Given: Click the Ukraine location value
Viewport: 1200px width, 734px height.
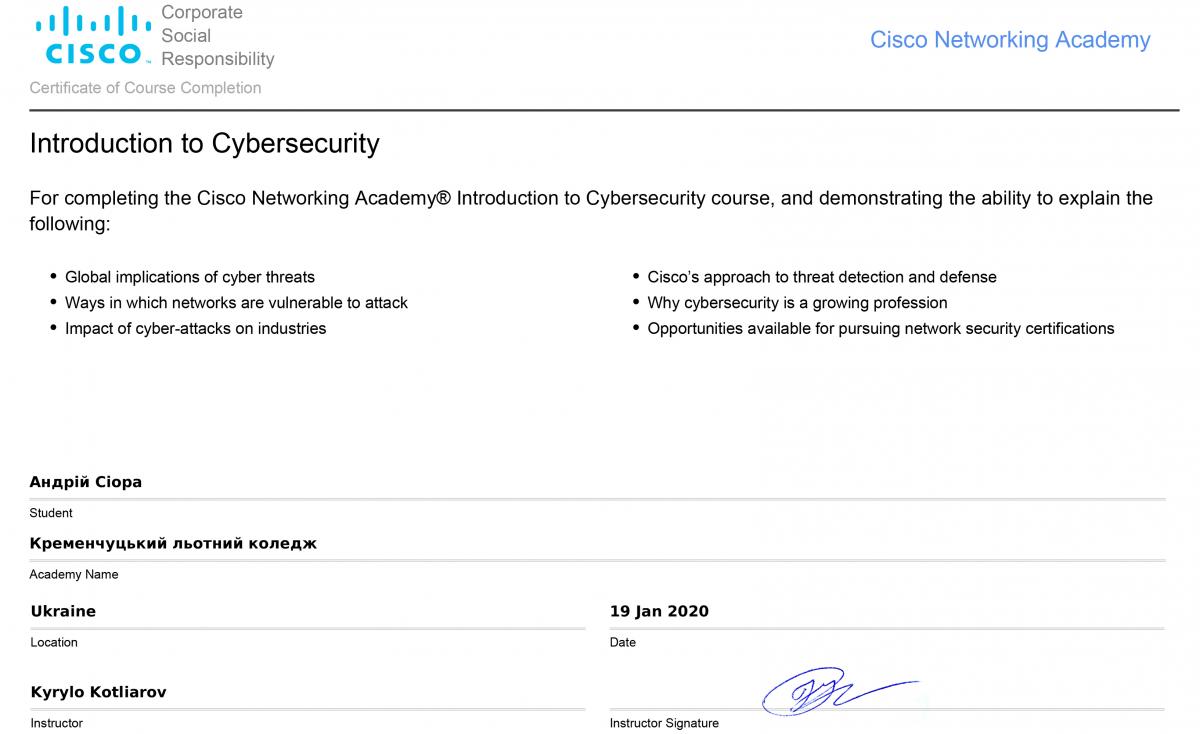Looking at the screenshot, I should pos(63,611).
